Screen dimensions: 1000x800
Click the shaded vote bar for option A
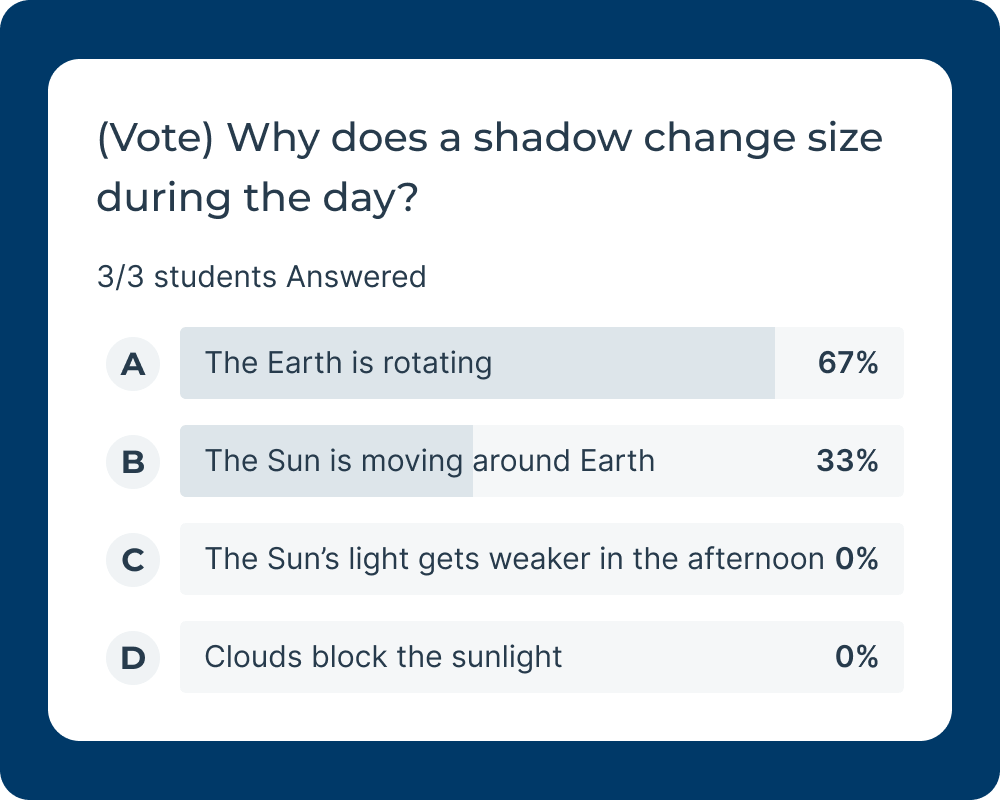[476, 364]
